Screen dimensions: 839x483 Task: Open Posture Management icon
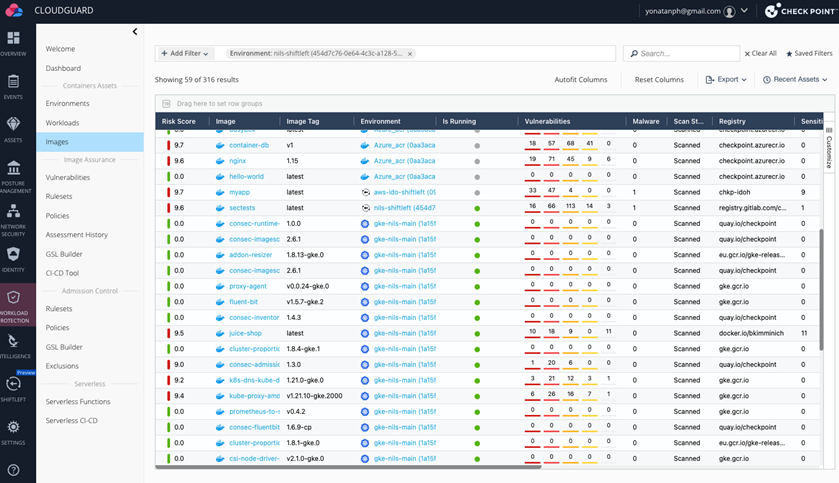coord(13,167)
